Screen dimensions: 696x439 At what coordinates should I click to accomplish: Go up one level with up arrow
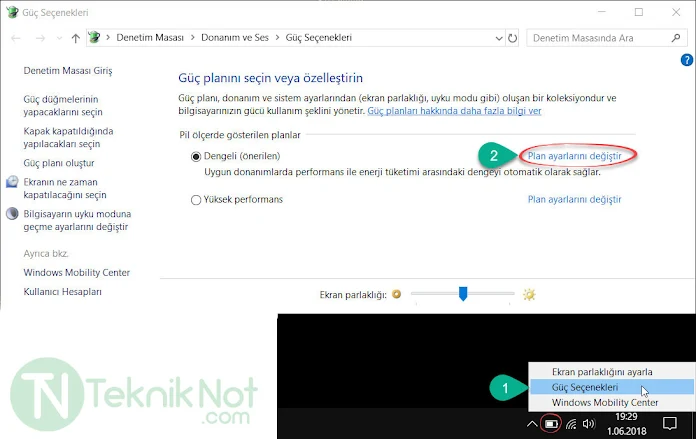[x=75, y=38]
